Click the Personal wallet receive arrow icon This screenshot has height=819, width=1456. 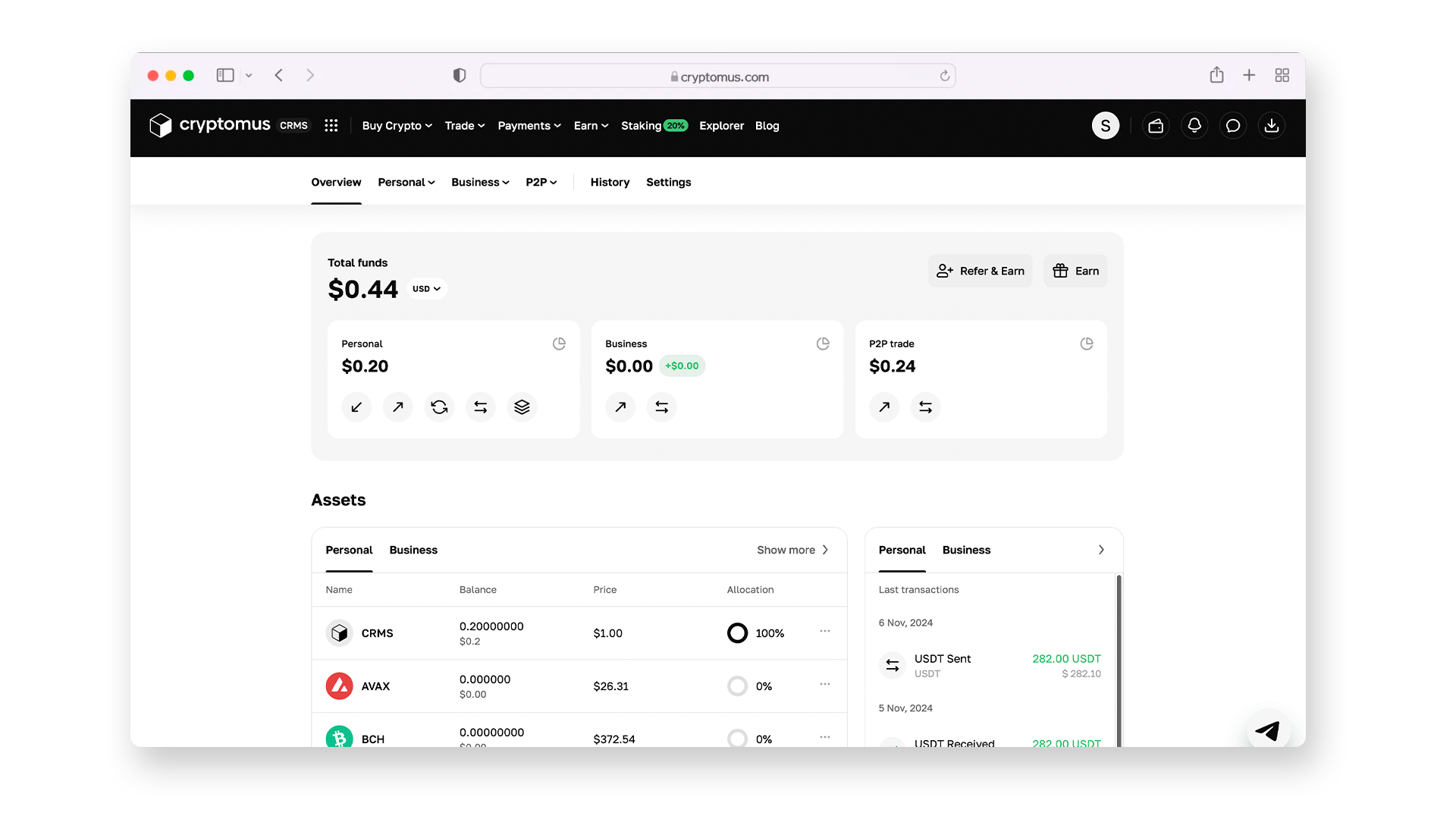pos(356,407)
